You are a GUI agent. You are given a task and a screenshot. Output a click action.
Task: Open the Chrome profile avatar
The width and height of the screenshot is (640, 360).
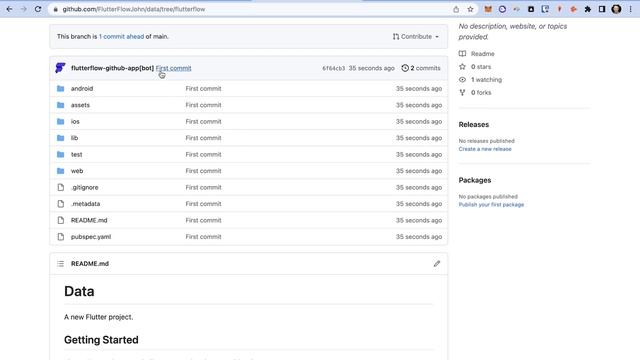point(616,9)
